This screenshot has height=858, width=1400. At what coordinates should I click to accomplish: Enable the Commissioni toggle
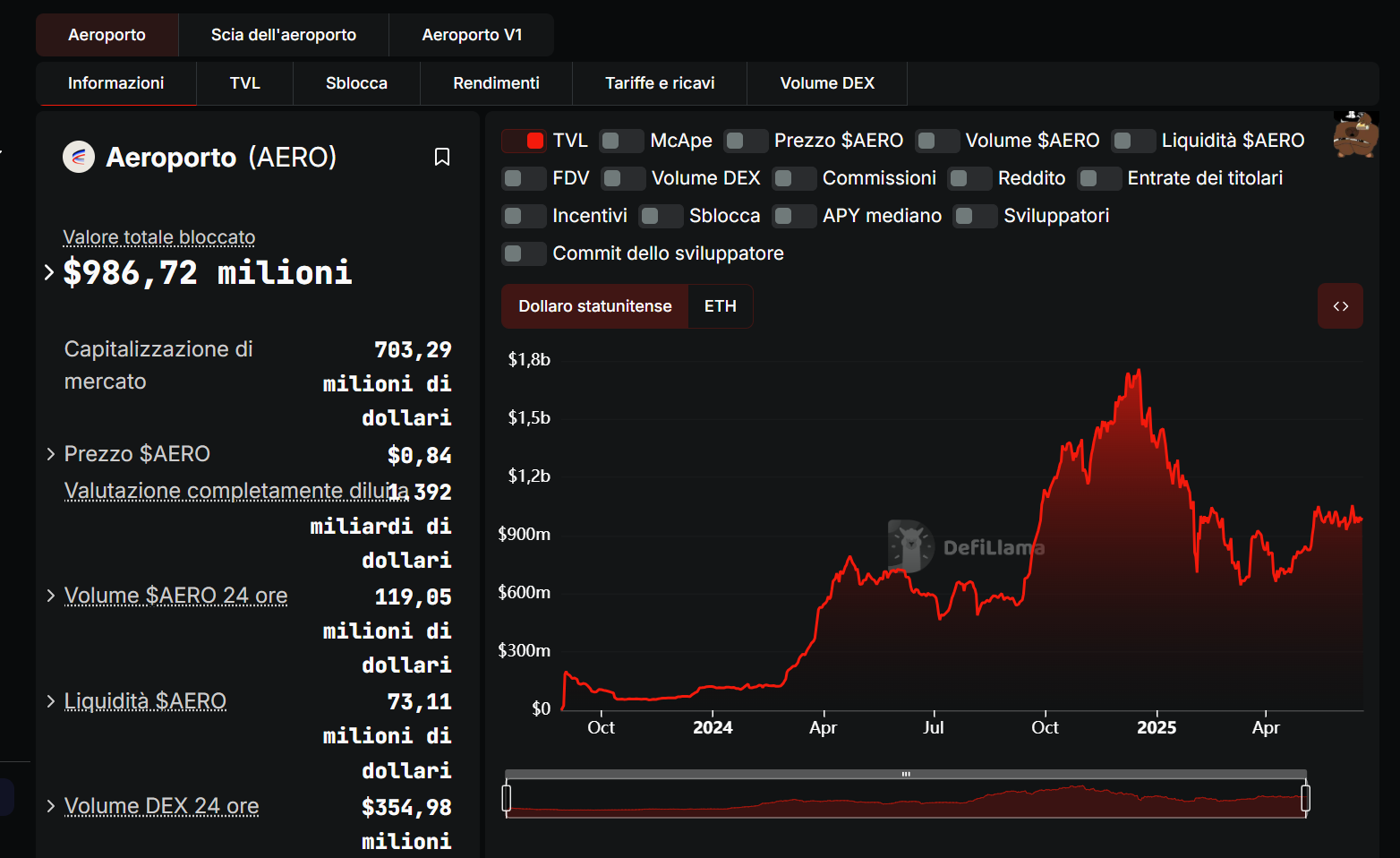pyautogui.click(x=794, y=178)
